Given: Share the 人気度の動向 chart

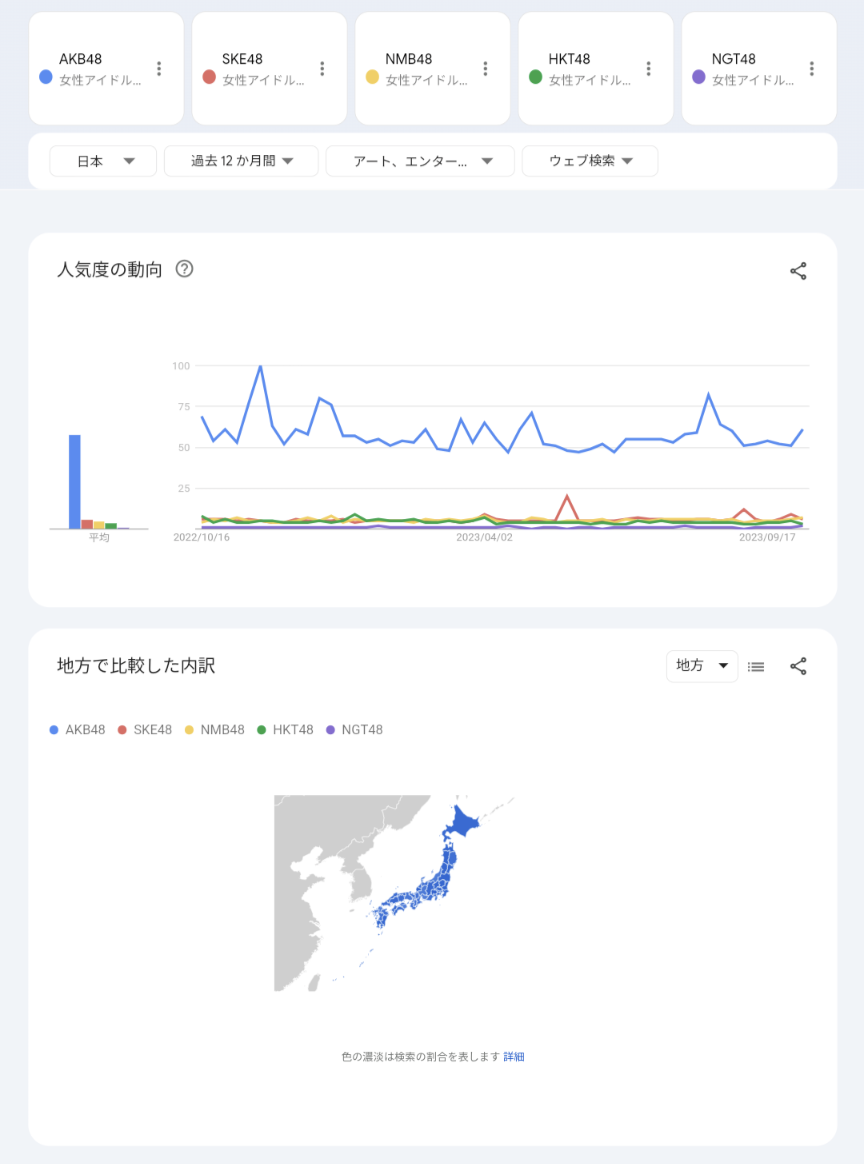Looking at the screenshot, I should (x=798, y=271).
